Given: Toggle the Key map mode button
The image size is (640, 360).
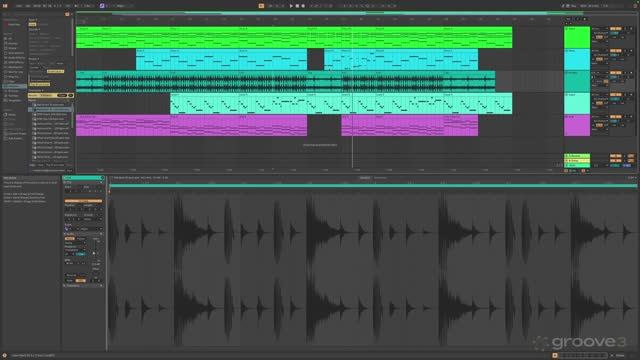Looking at the screenshot, I should [x=574, y=6].
